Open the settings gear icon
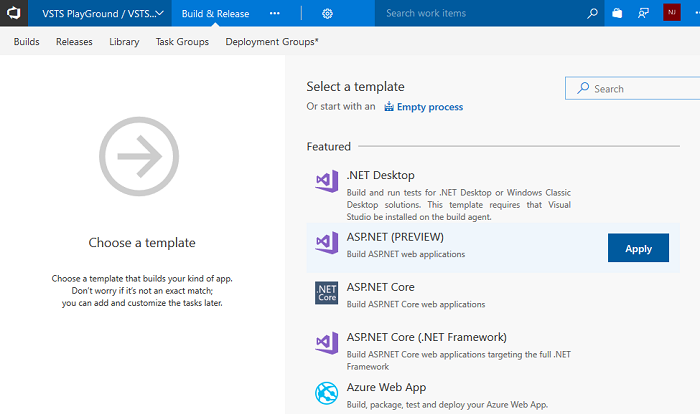Image resolution: width=700 pixels, height=414 pixels. [x=327, y=14]
